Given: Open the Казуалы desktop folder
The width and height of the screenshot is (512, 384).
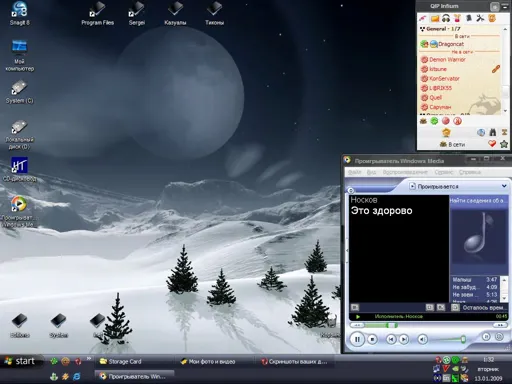Looking at the screenshot, I should pyautogui.click(x=175, y=14).
